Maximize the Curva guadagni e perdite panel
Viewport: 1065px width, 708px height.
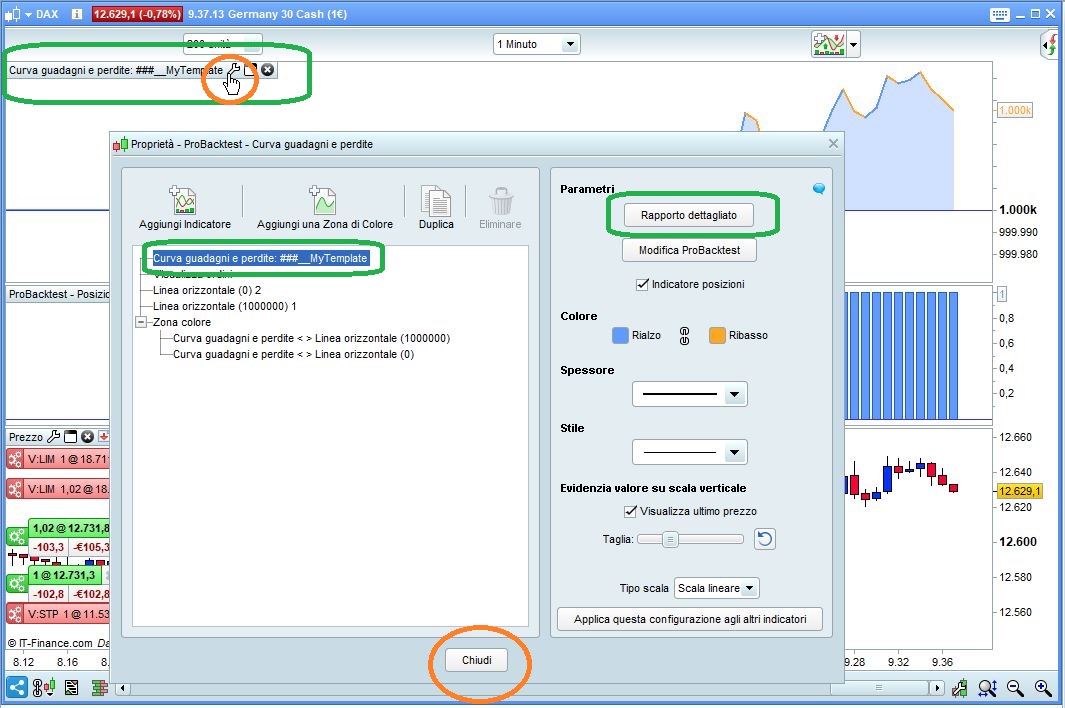click(x=251, y=69)
